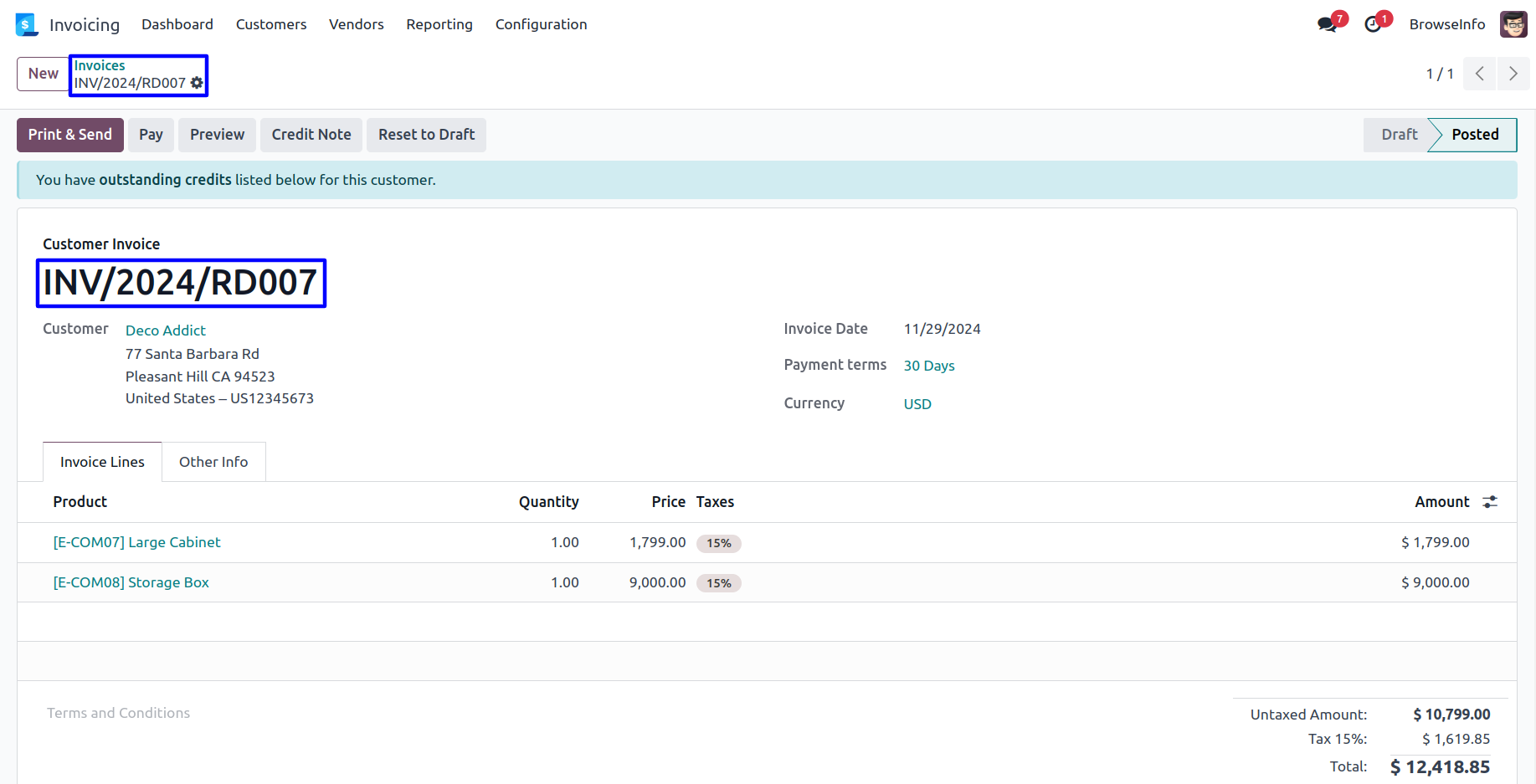
Task: Open the Large Cabinet product link
Action: coord(136,542)
